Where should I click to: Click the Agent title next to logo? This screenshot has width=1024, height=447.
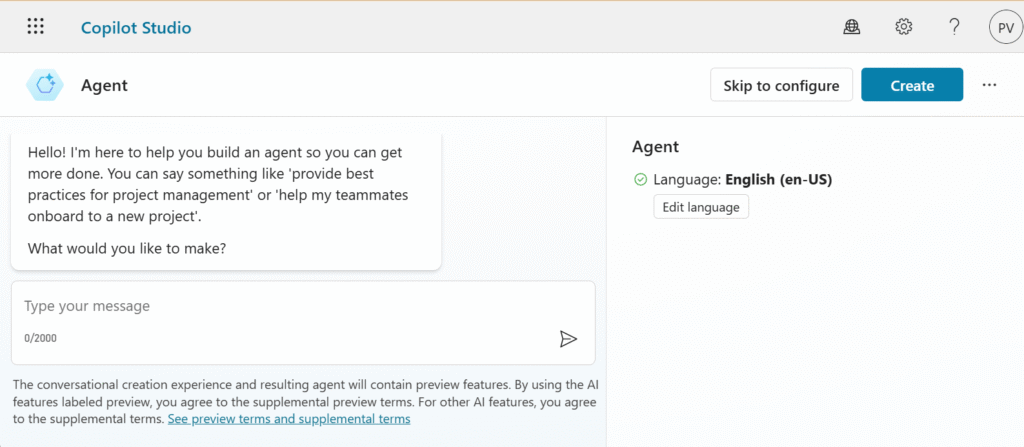click(104, 86)
